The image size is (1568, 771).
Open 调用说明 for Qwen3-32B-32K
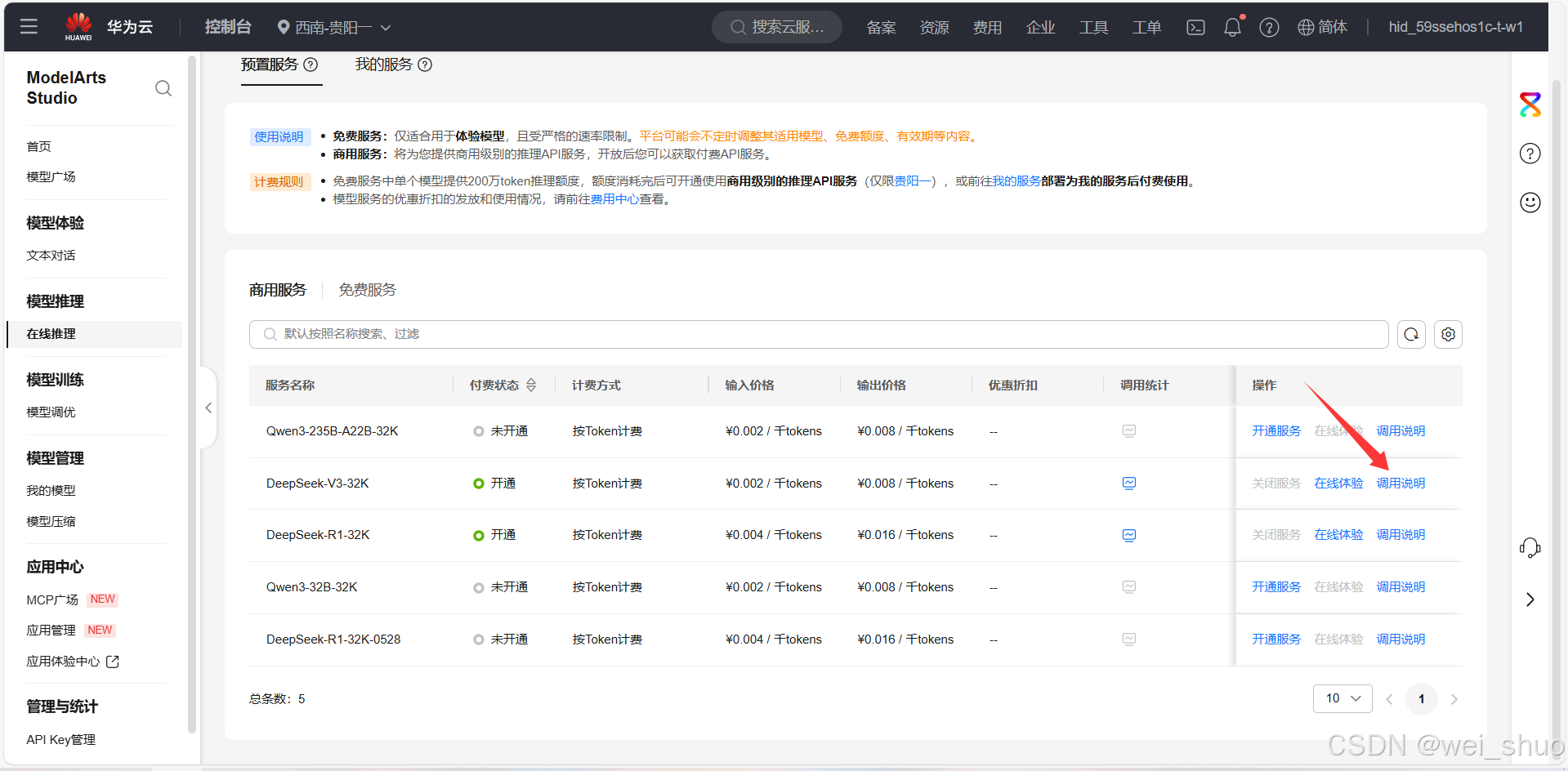pyautogui.click(x=1400, y=587)
